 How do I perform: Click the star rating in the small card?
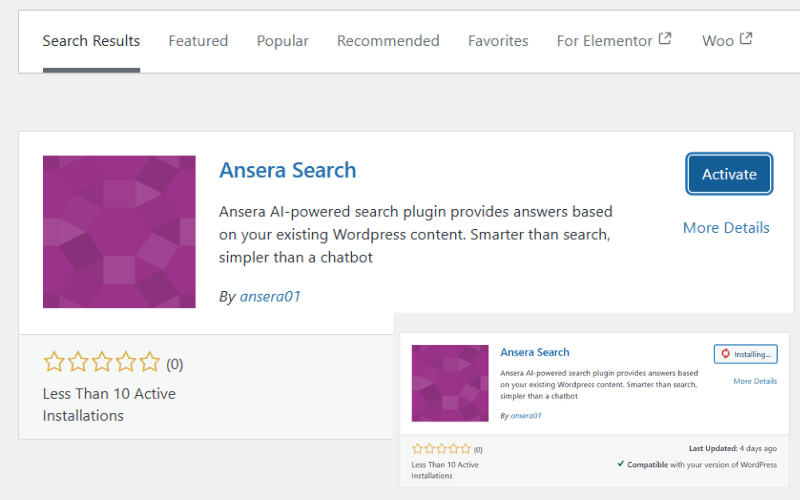point(441,449)
